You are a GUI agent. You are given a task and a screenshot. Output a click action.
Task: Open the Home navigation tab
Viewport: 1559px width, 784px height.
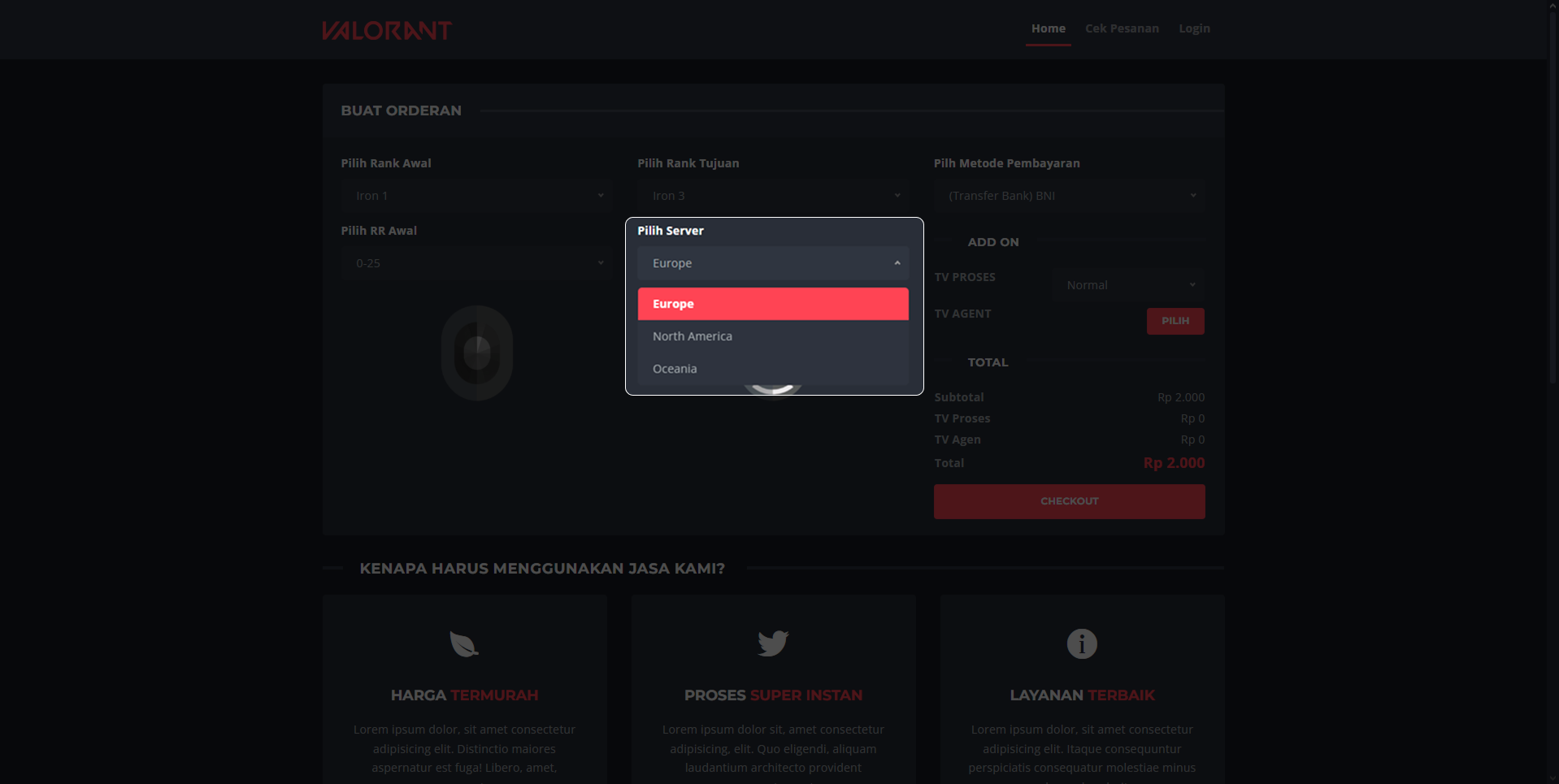(1048, 28)
